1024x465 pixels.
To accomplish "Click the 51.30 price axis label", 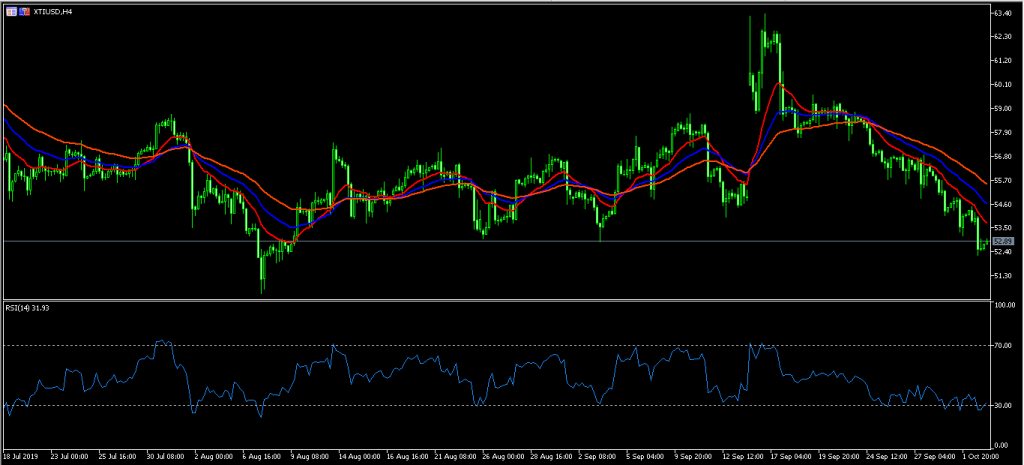I will click(x=1004, y=276).
